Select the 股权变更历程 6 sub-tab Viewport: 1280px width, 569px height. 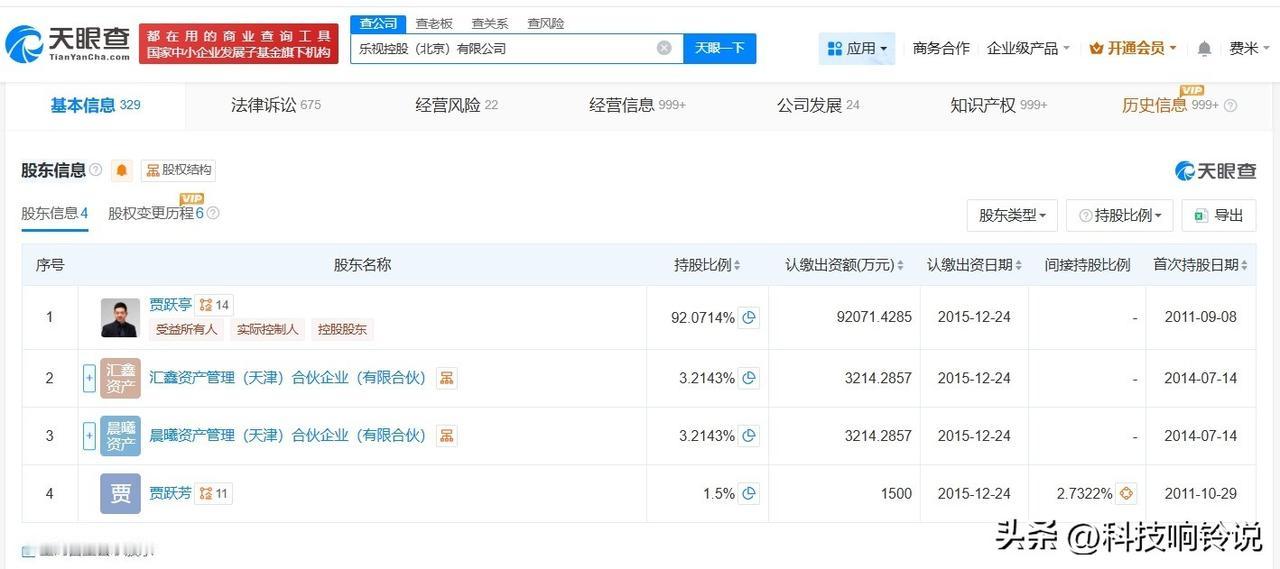tap(156, 213)
